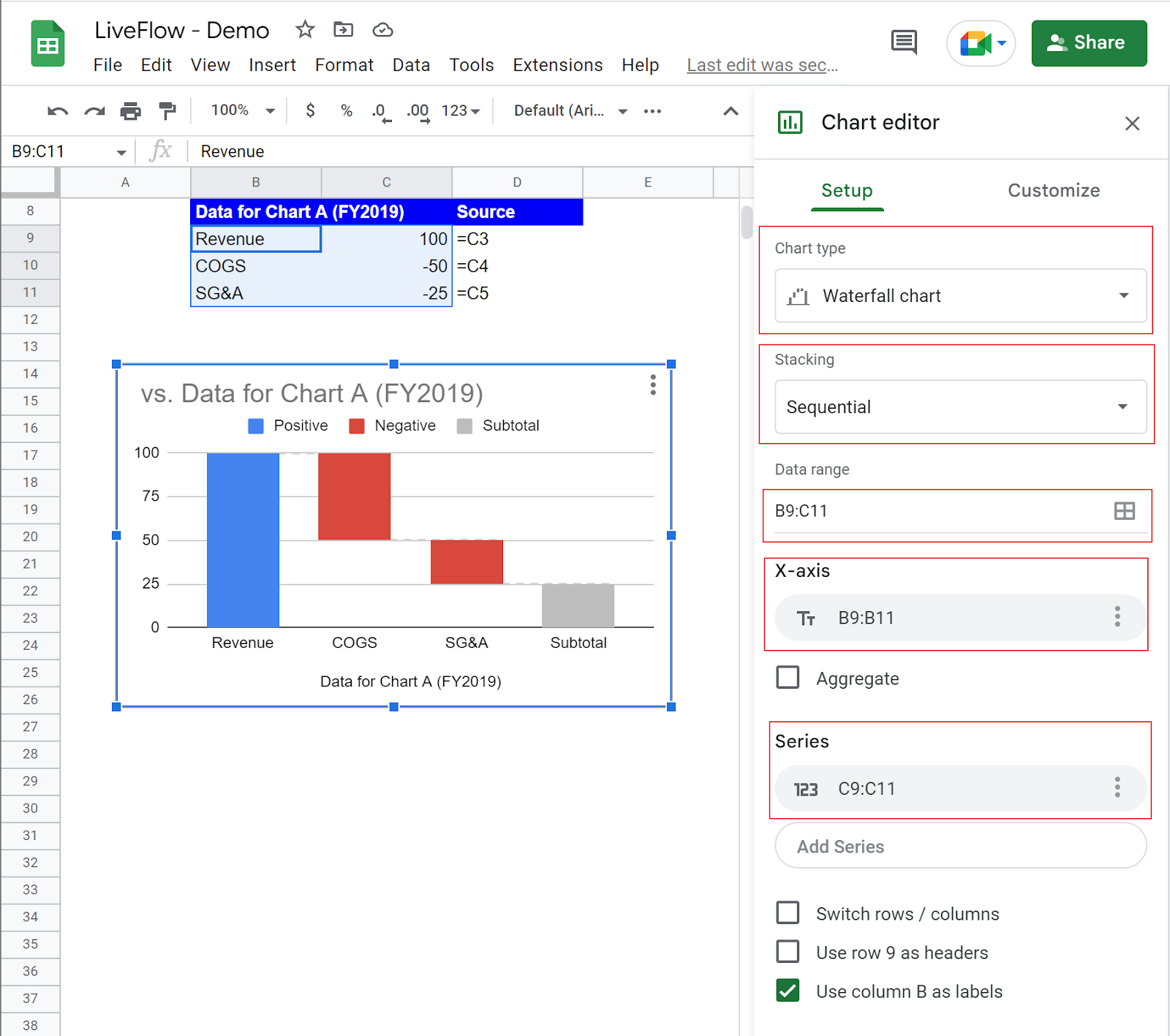Image resolution: width=1170 pixels, height=1036 pixels.
Task: Show more toolbar options
Action: [652, 111]
